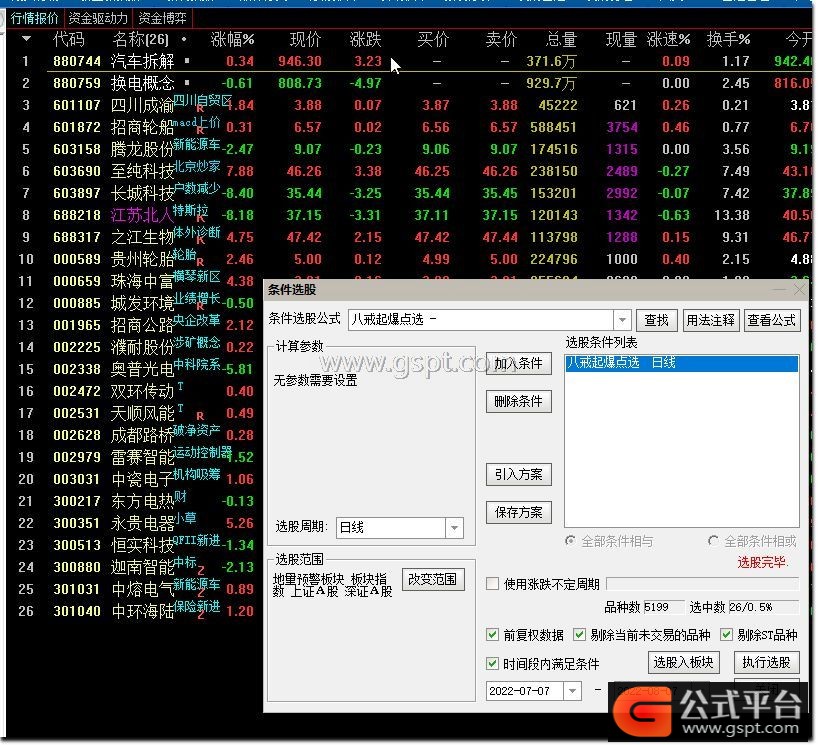This screenshot has width=818, height=745.
Task: Sort by 总量 column header
Action: [561, 39]
